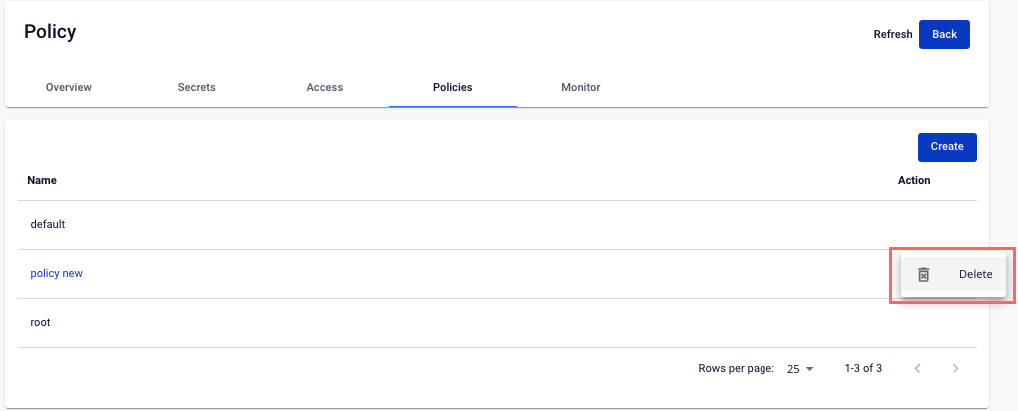Click the 1-3 of 3 pagination label

[863, 368]
